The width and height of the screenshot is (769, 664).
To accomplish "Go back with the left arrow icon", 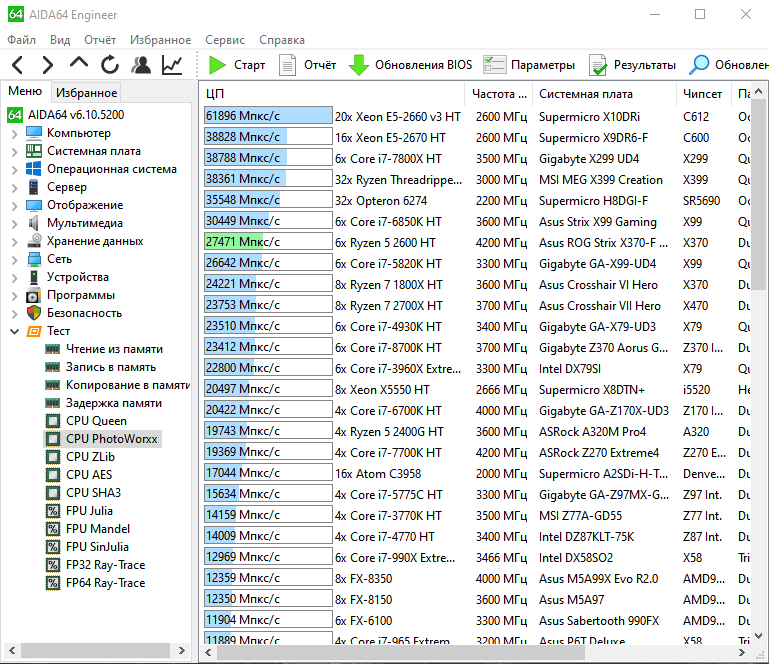I will click(18, 65).
